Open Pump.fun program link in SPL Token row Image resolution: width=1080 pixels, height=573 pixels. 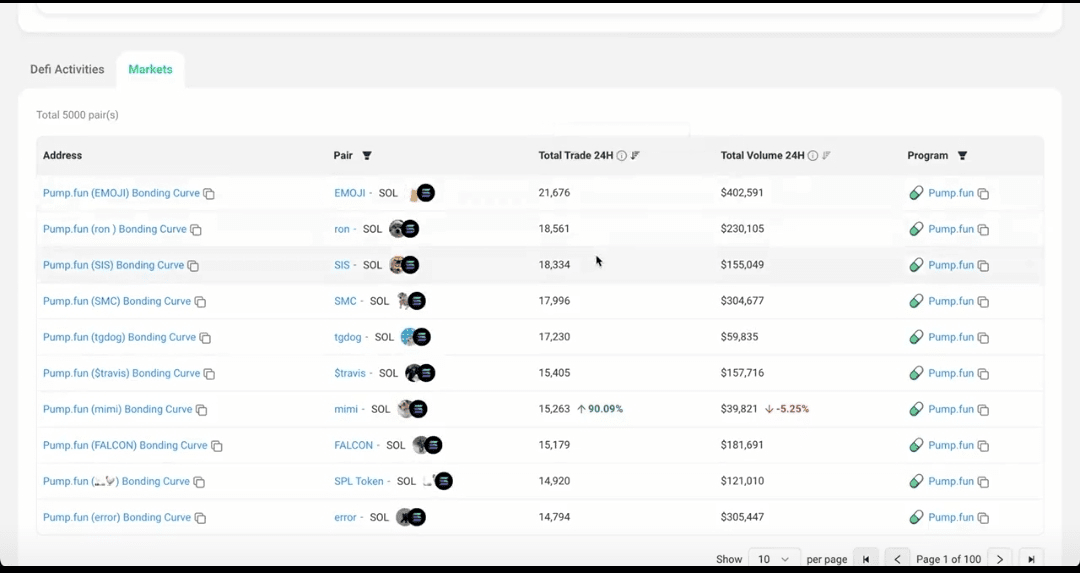(951, 481)
